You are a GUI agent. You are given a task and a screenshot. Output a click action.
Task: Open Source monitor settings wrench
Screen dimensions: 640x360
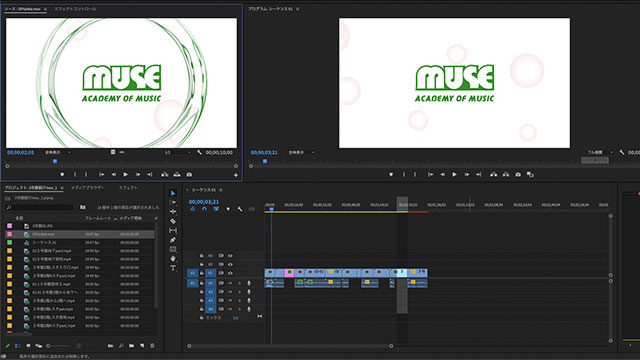click(x=199, y=153)
